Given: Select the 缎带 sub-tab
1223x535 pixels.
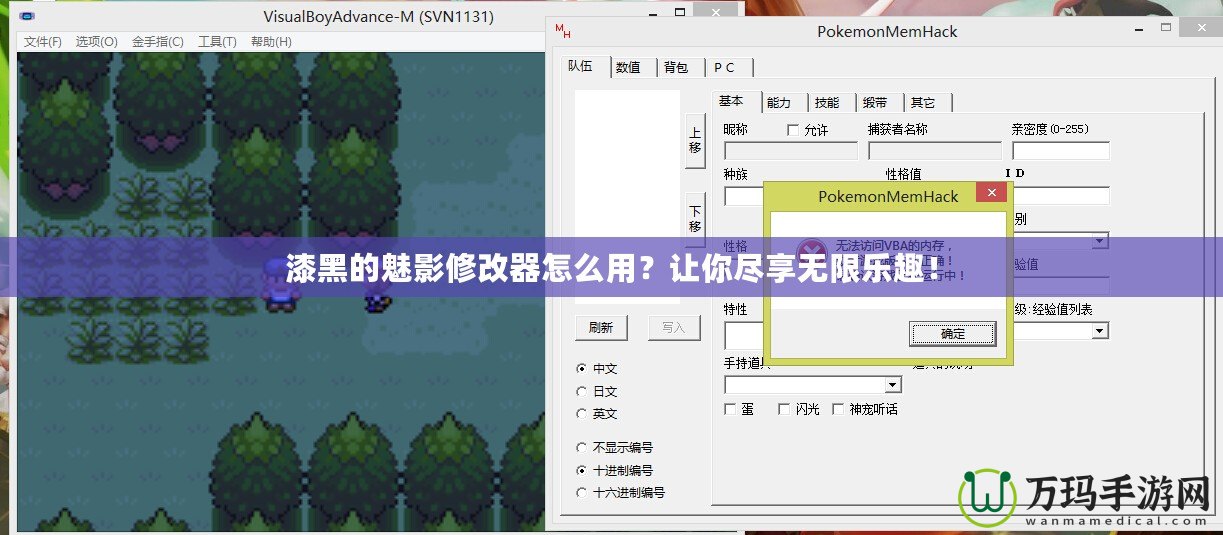Looking at the screenshot, I should pos(875,102).
